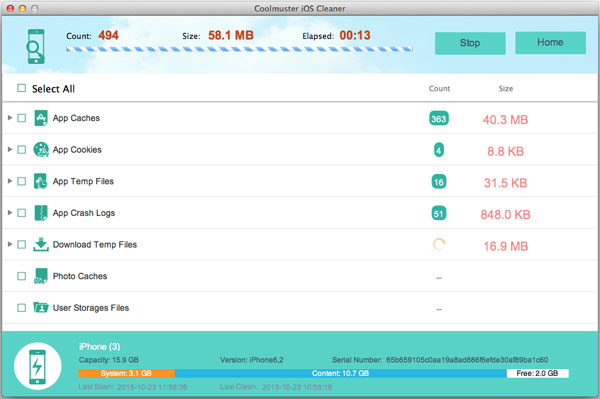Click the App Temp Files icon

tap(41, 181)
